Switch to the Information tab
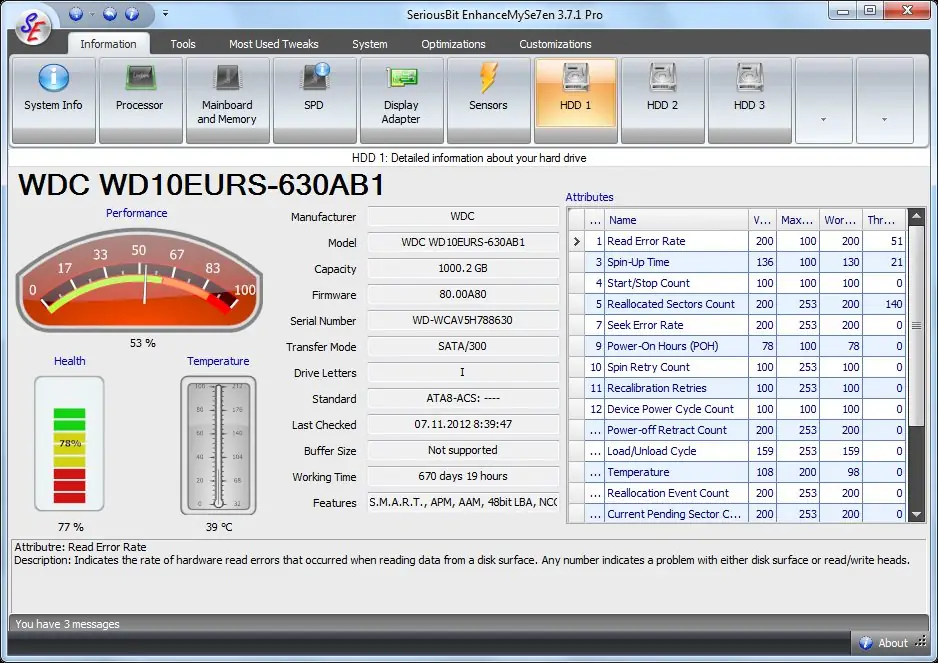The image size is (938, 663). pyautogui.click(x=108, y=44)
